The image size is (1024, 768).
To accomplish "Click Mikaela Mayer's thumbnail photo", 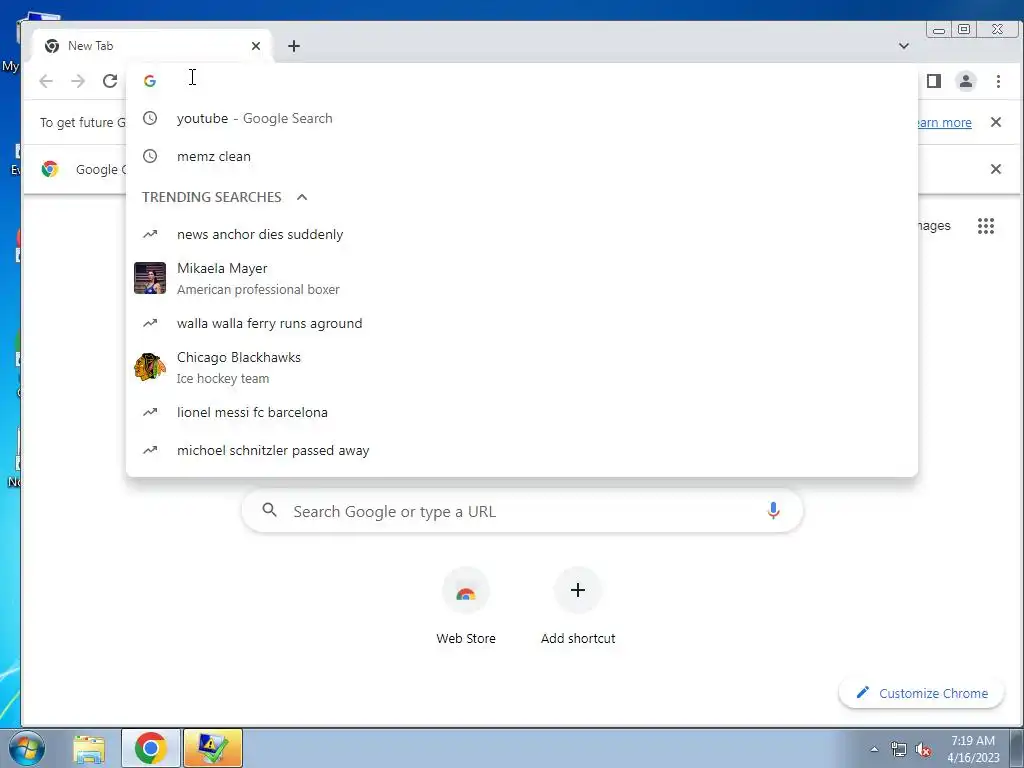I will [x=150, y=278].
